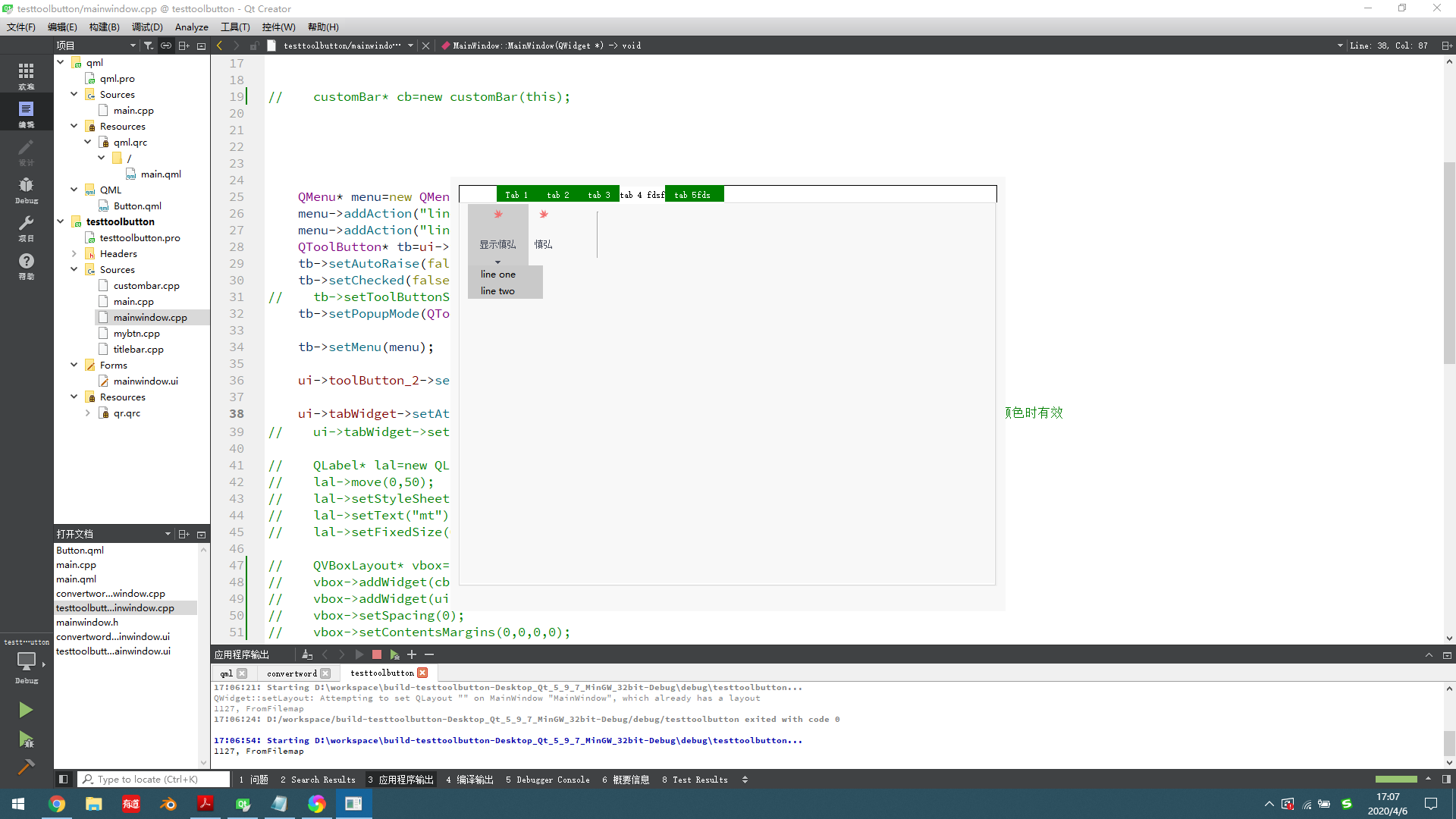1456x819 pixels.
Task: Clear the application output pane
Action: [x=307, y=654]
